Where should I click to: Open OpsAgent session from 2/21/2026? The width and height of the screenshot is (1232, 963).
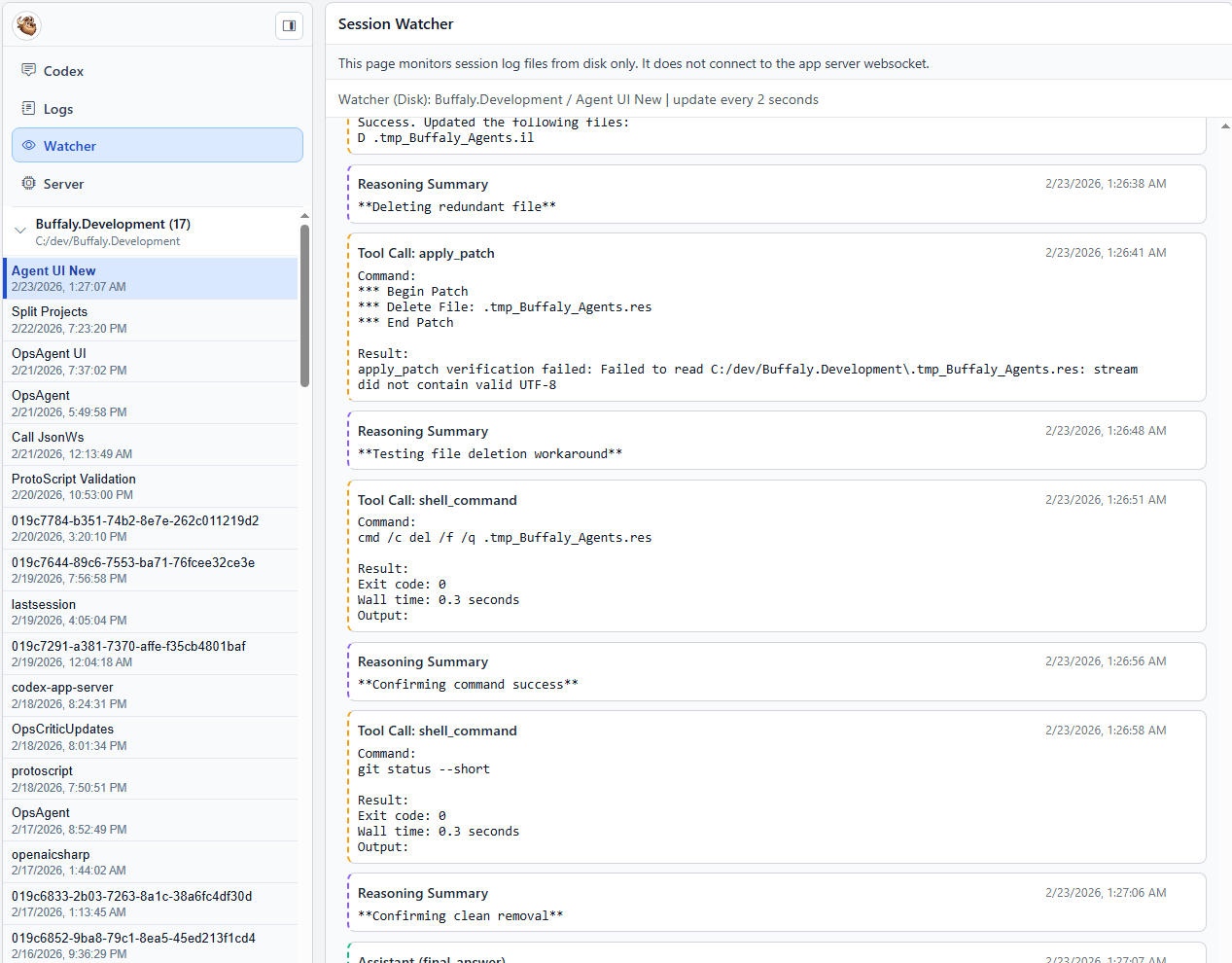click(151, 404)
